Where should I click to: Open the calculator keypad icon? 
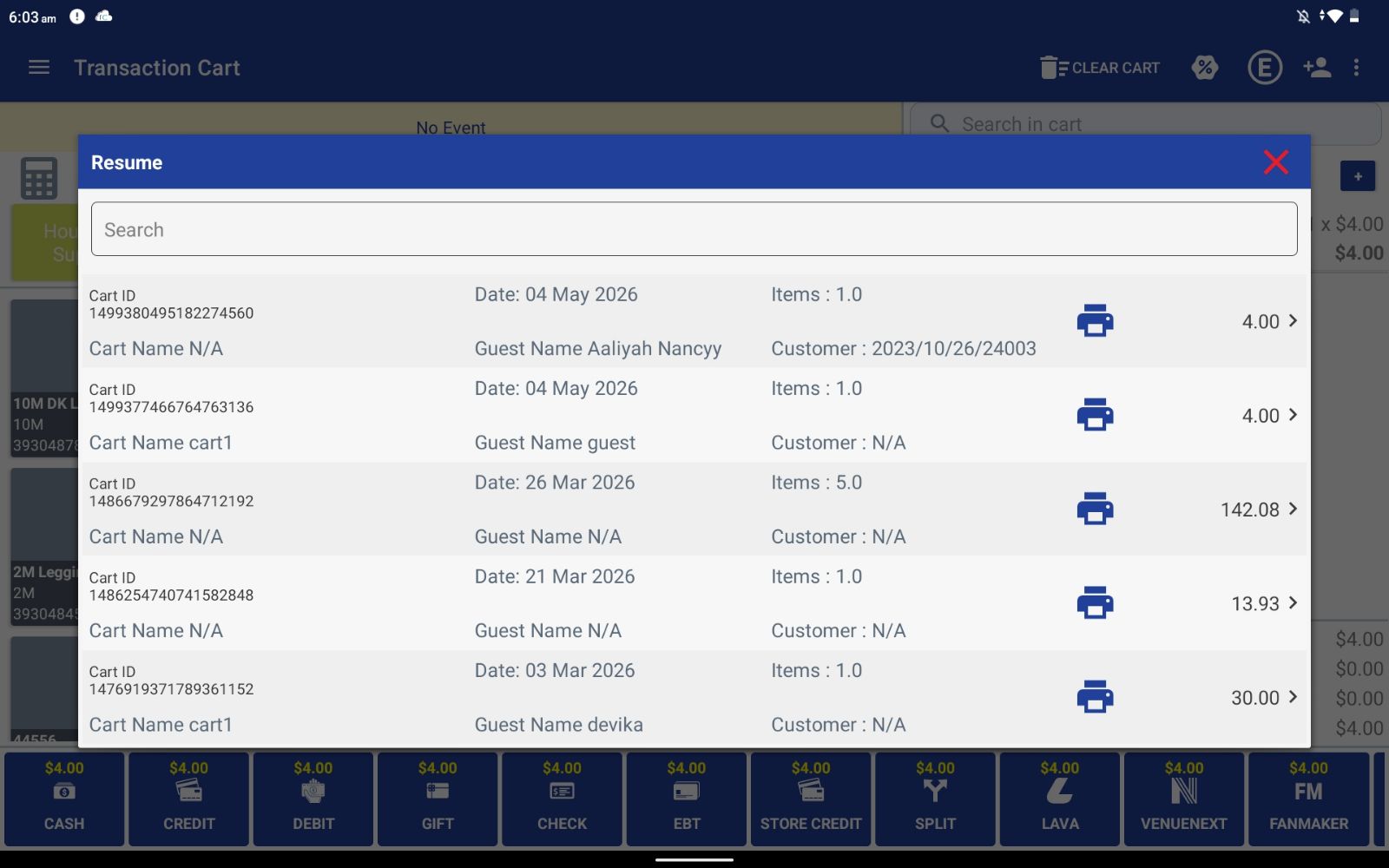[x=39, y=179]
